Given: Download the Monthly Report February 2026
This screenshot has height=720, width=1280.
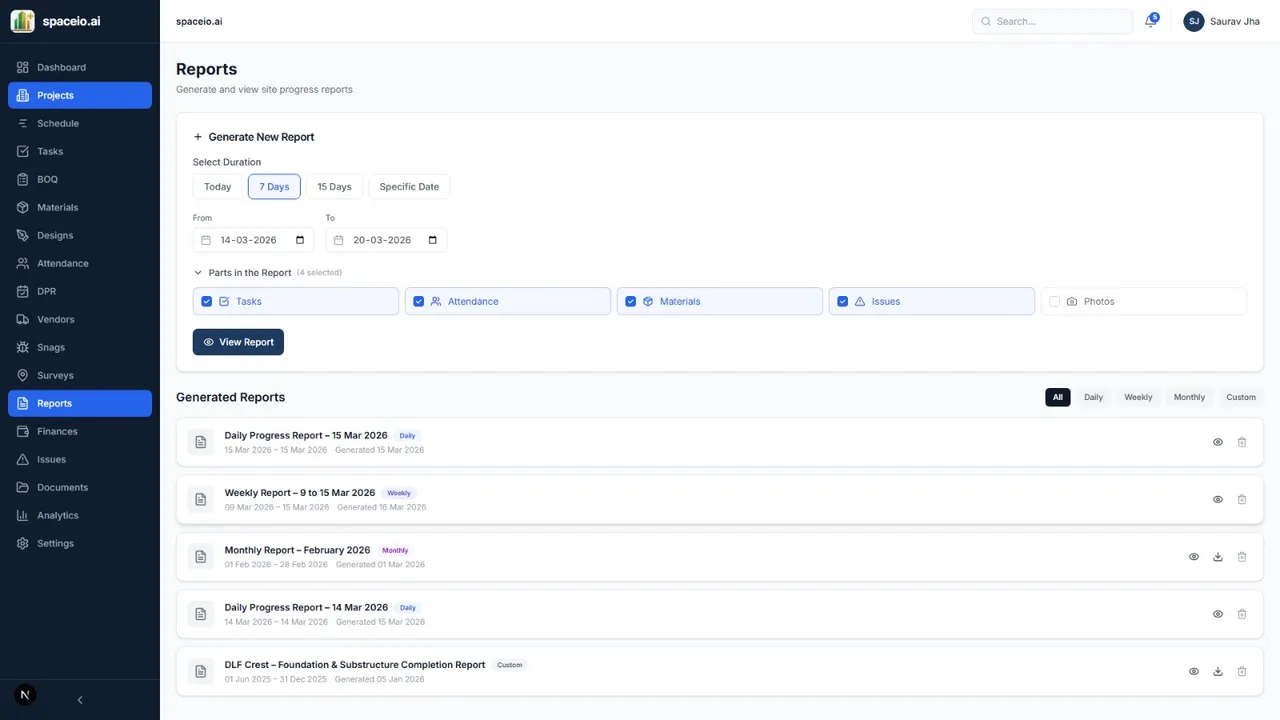Looking at the screenshot, I should pyautogui.click(x=1218, y=557).
